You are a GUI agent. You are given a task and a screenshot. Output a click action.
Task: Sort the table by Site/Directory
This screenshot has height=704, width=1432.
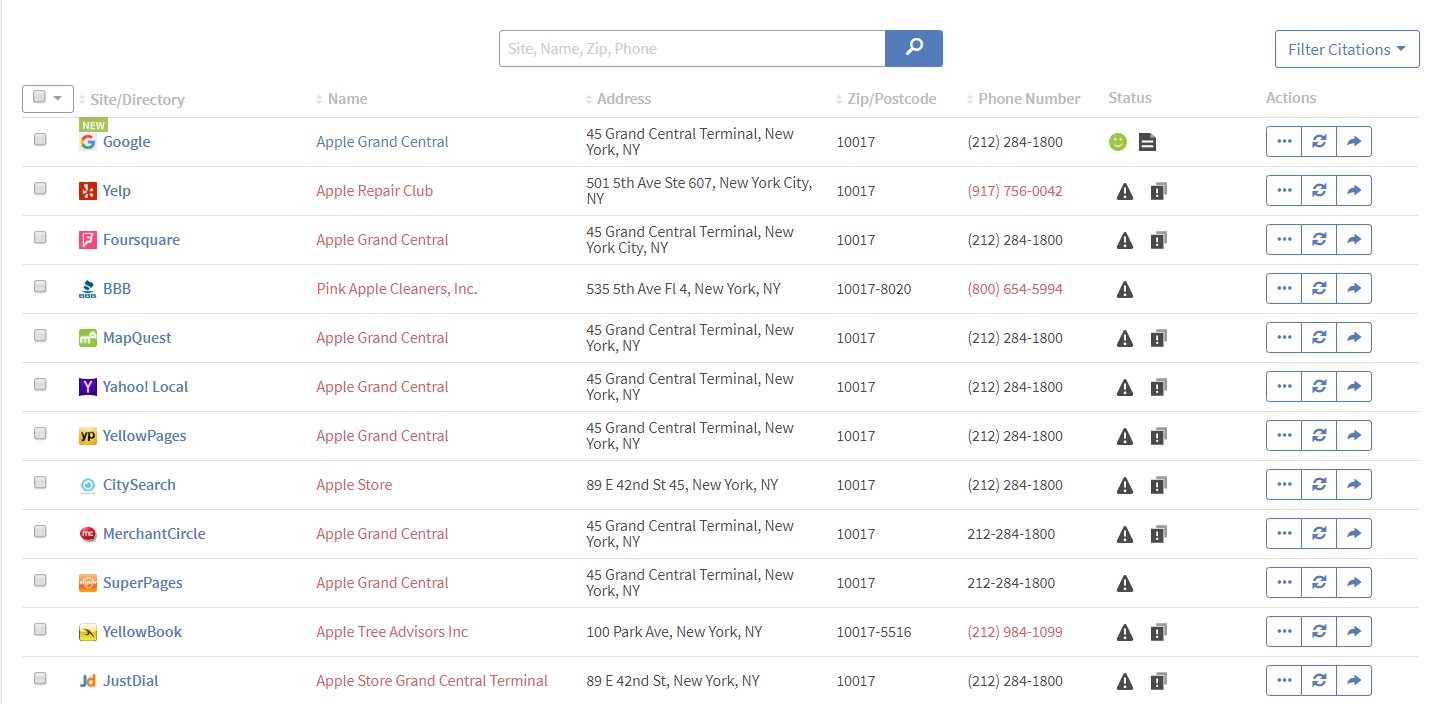click(x=137, y=99)
